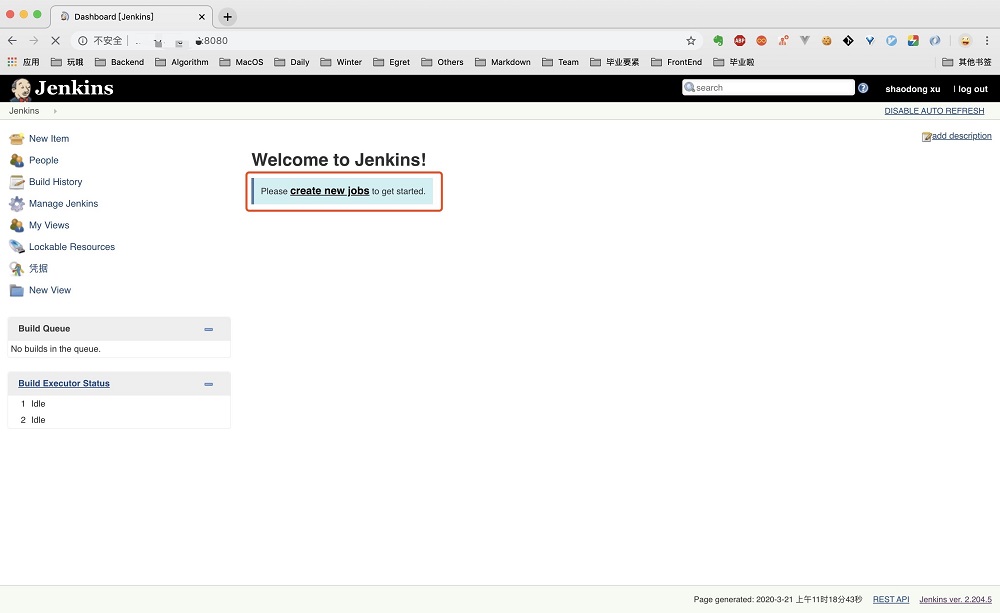Collapse the Build Queue panel
This screenshot has height=613, width=1000.
click(x=209, y=329)
